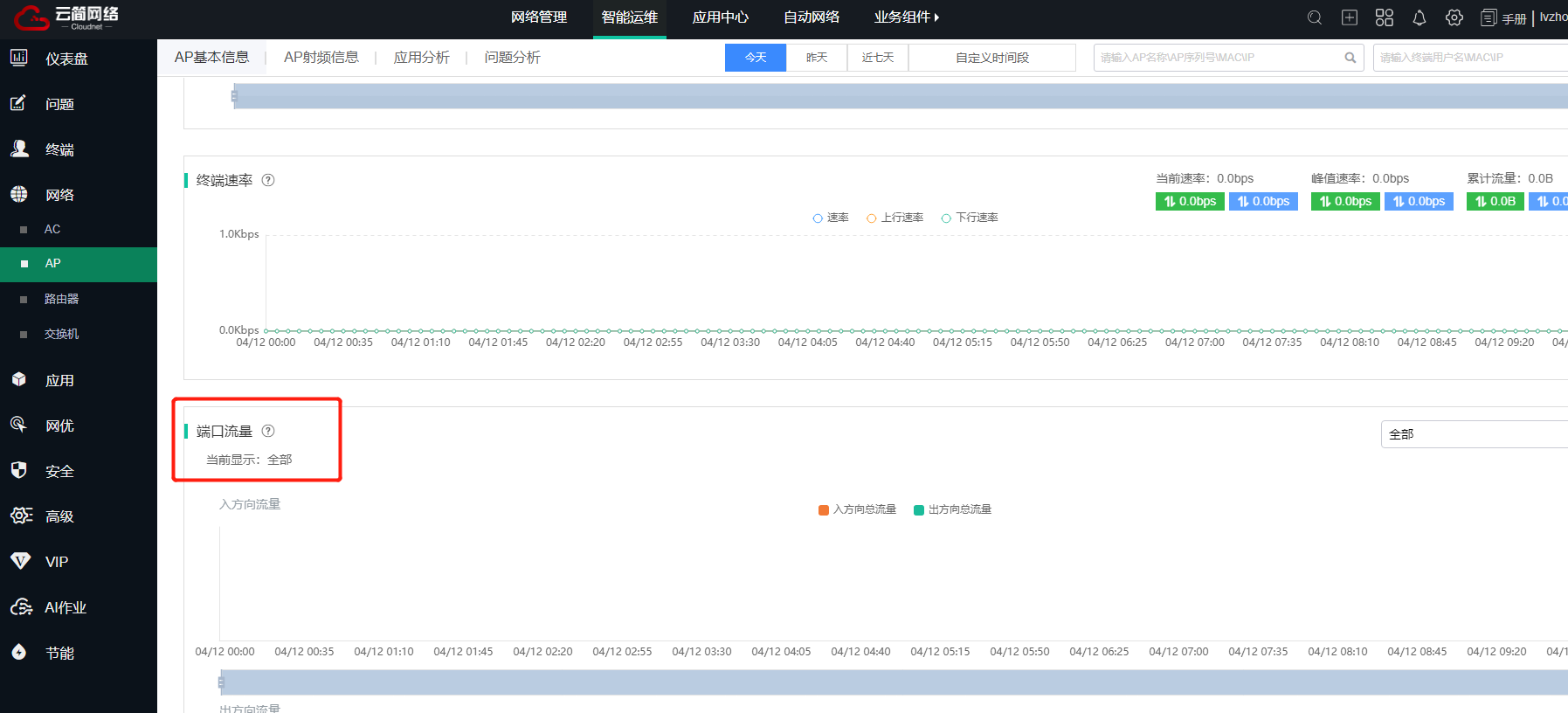The width and height of the screenshot is (1568, 713).
Task: Expand the 全部 port selection dropdown
Action: pyautogui.click(x=1473, y=434)
